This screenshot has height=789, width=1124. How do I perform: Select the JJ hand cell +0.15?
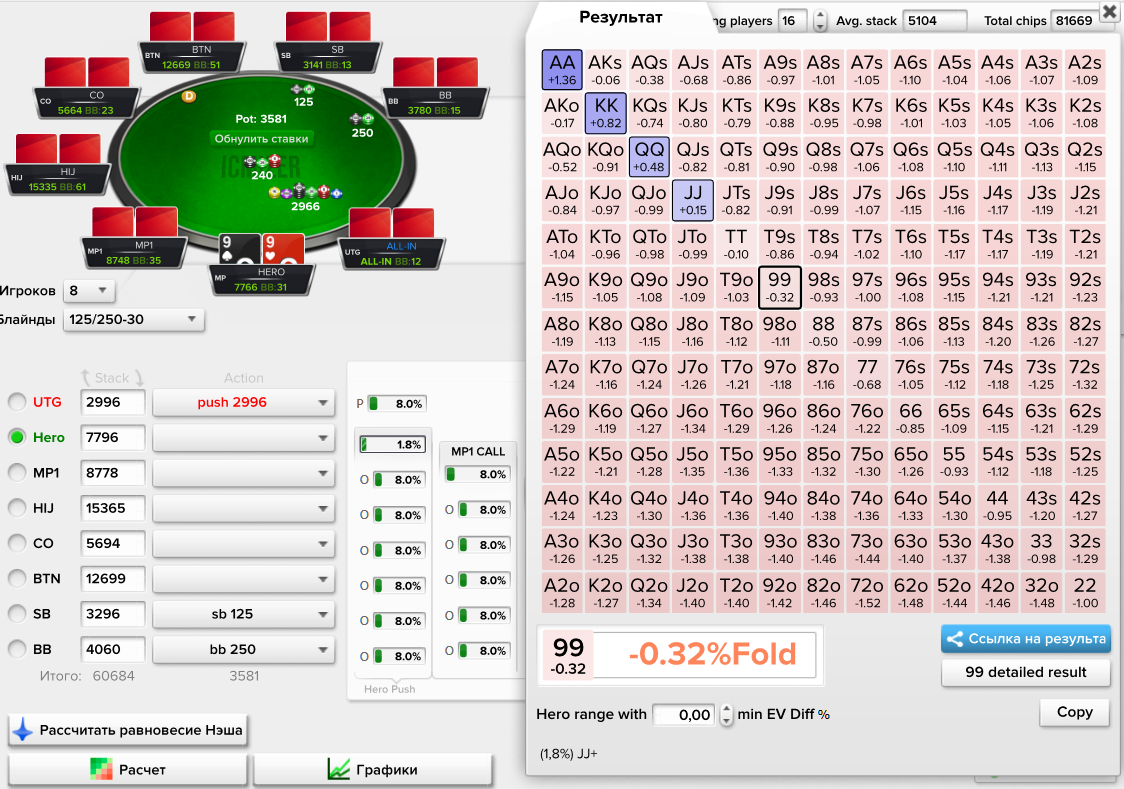(x=692, y=200)
